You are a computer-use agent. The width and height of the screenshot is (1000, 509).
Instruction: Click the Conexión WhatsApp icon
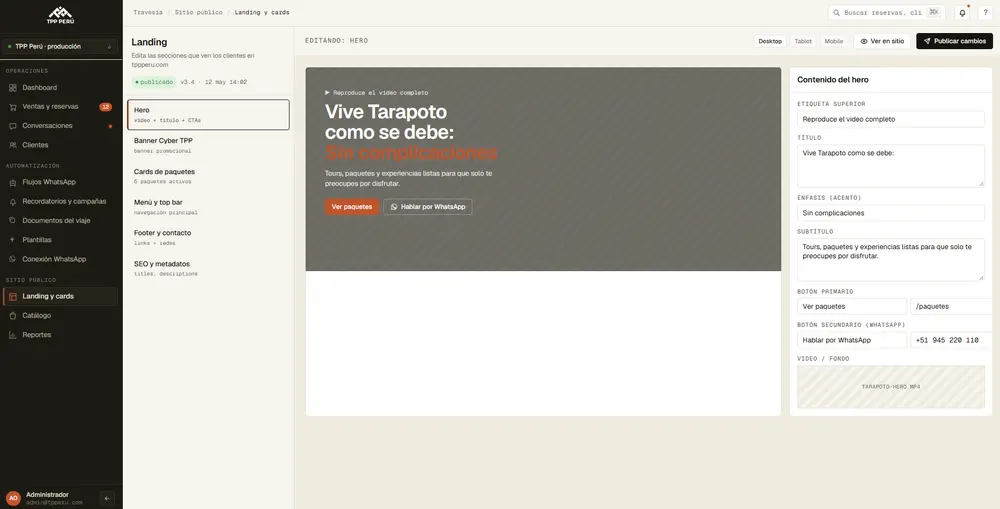(x=13, y=259)
